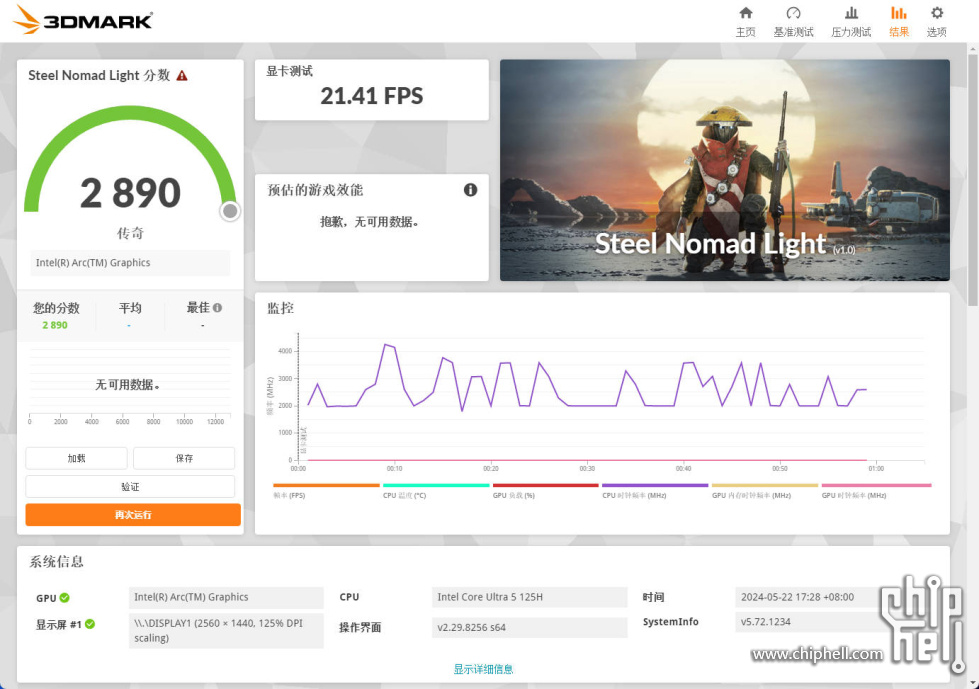Screen dimensions: 979x689
Task: Click the info icon next to 最佳
Action: (217, 308)
